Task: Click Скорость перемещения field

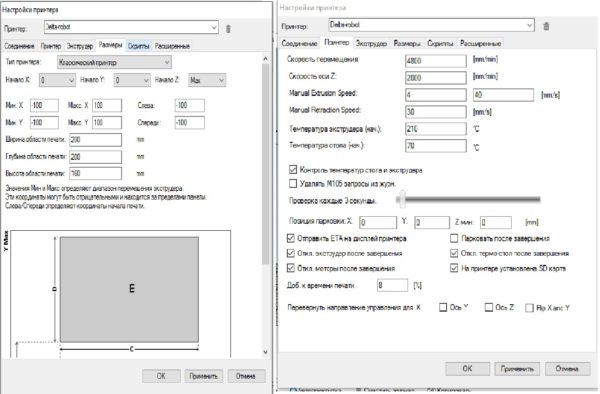Action: 436,61
